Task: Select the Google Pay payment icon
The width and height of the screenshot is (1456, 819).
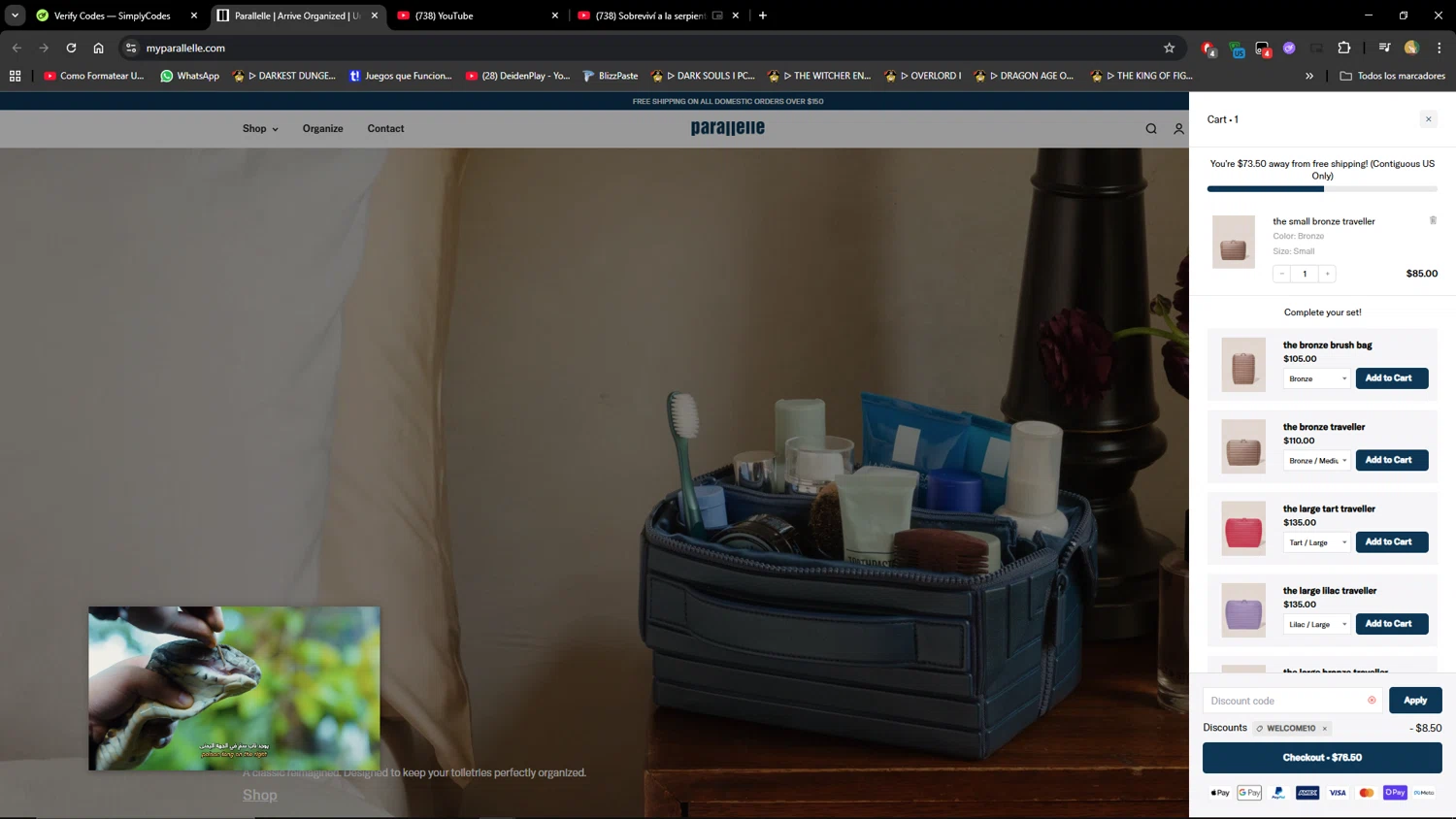Action: click(x=1249, y=793)
